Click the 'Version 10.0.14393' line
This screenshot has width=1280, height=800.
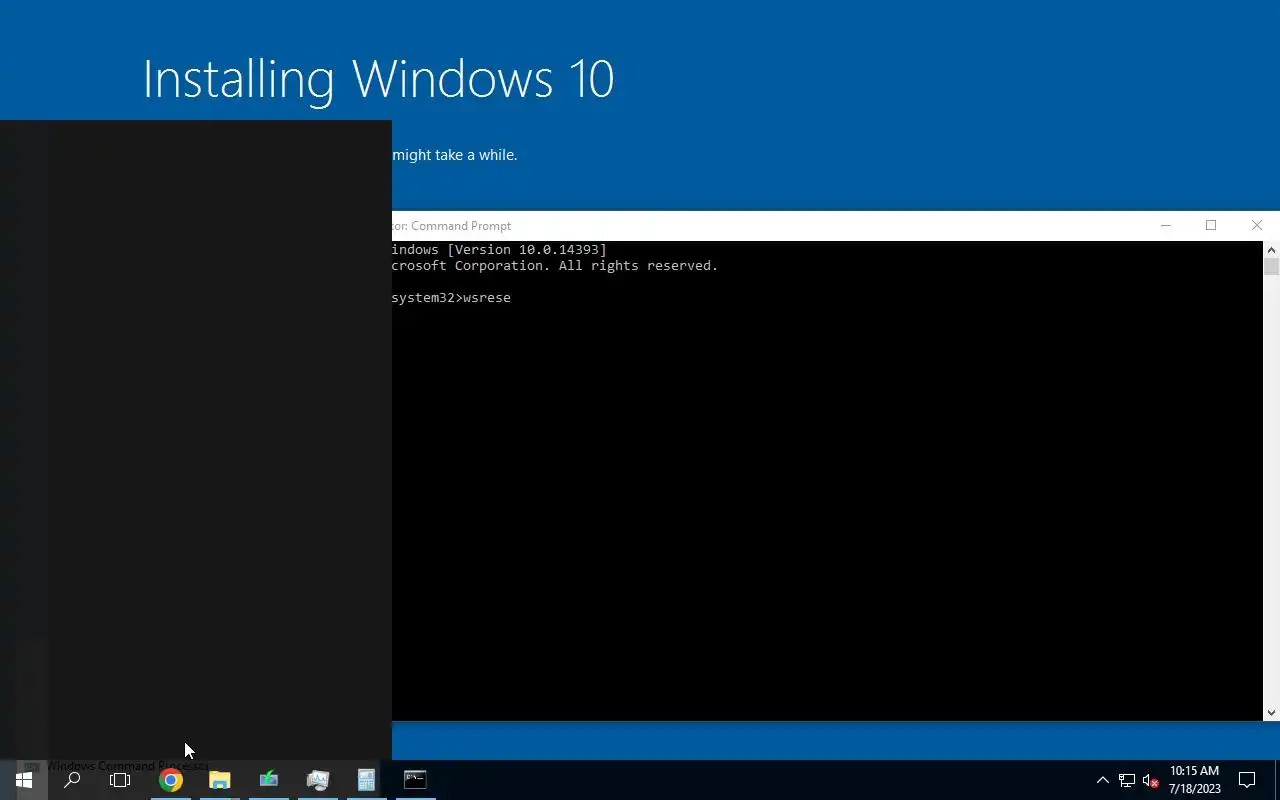tap(499, 250)
